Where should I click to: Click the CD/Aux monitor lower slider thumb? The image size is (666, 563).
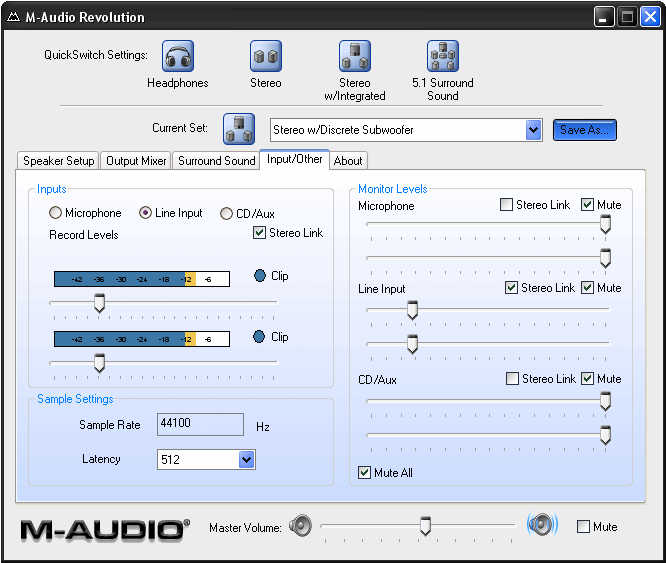click(x=605, y=436)
